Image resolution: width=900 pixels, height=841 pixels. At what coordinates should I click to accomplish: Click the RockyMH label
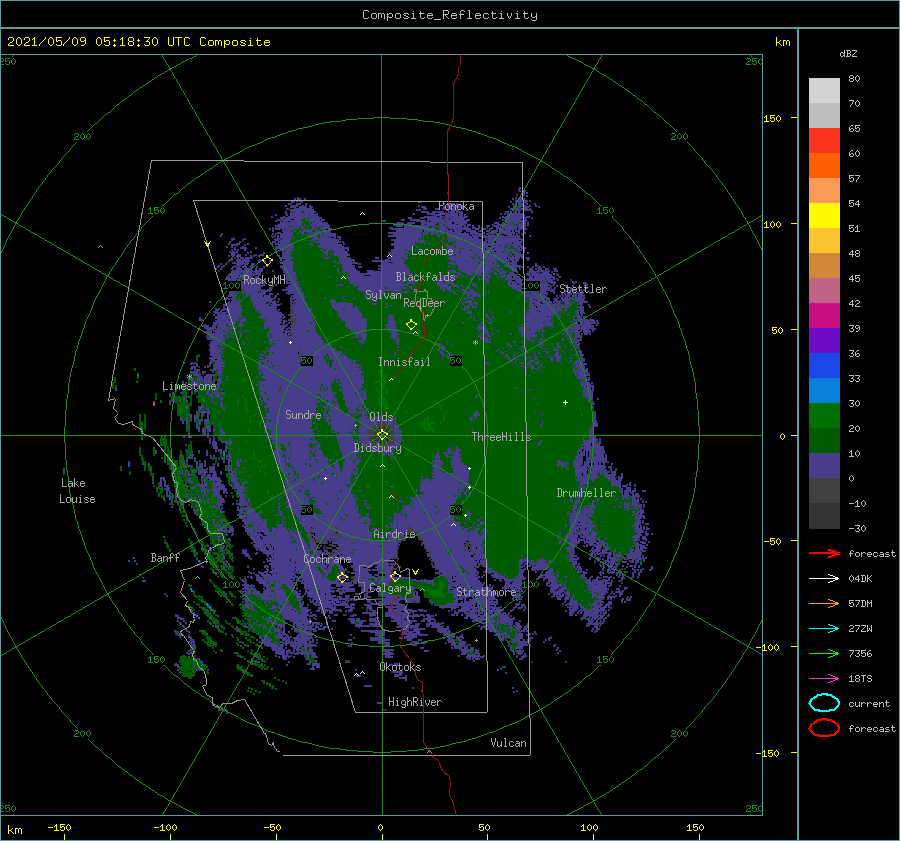pos(264,280)
